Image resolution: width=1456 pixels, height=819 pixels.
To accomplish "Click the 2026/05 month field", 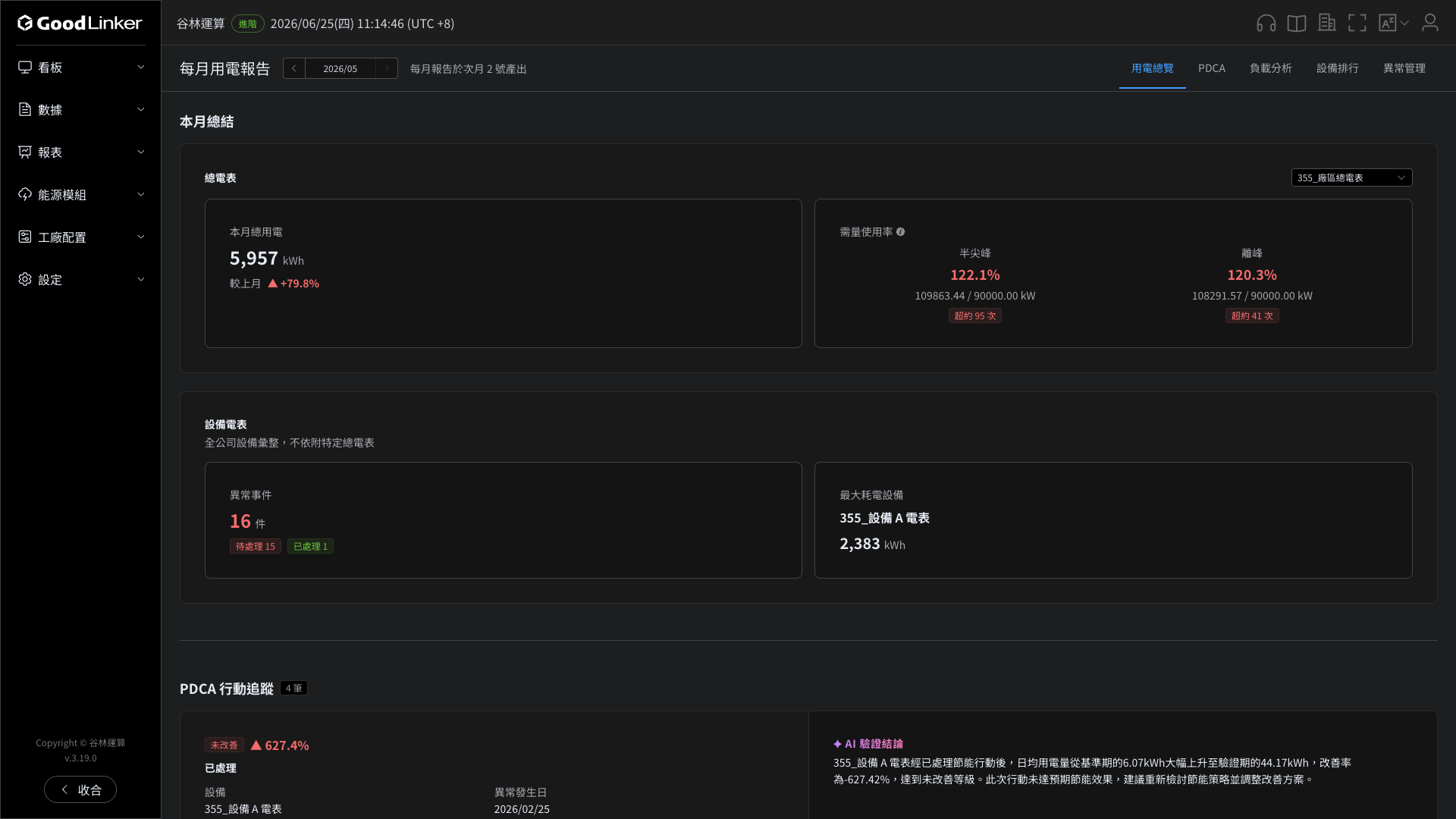I will tap(340, 68).
